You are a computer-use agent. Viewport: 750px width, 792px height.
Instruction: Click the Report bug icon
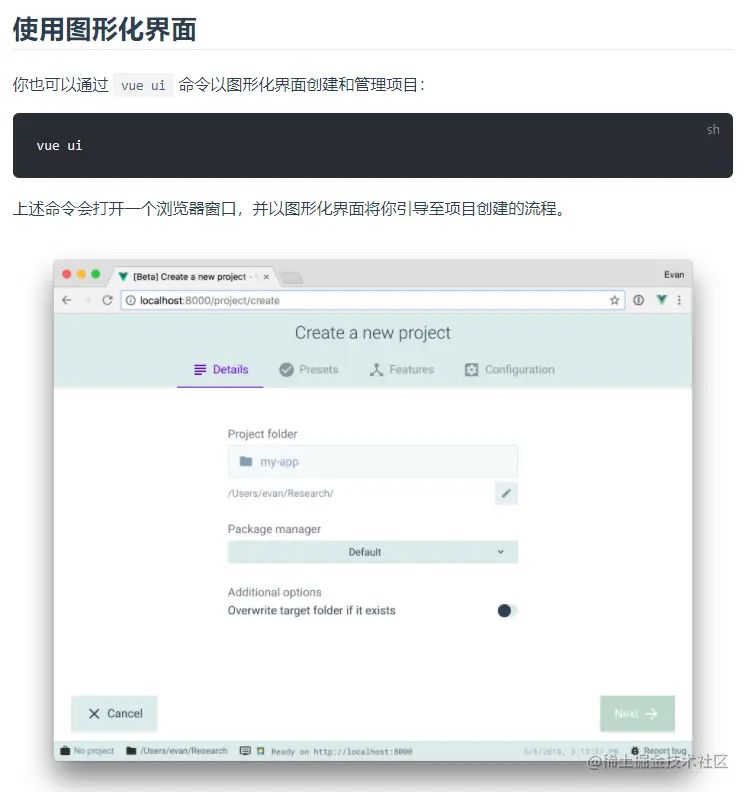click(x=635, y=751)
